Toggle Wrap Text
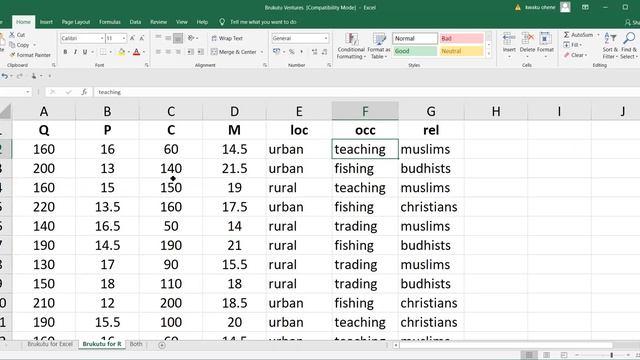Screen dimensions: 640x360 pos(227,38)
